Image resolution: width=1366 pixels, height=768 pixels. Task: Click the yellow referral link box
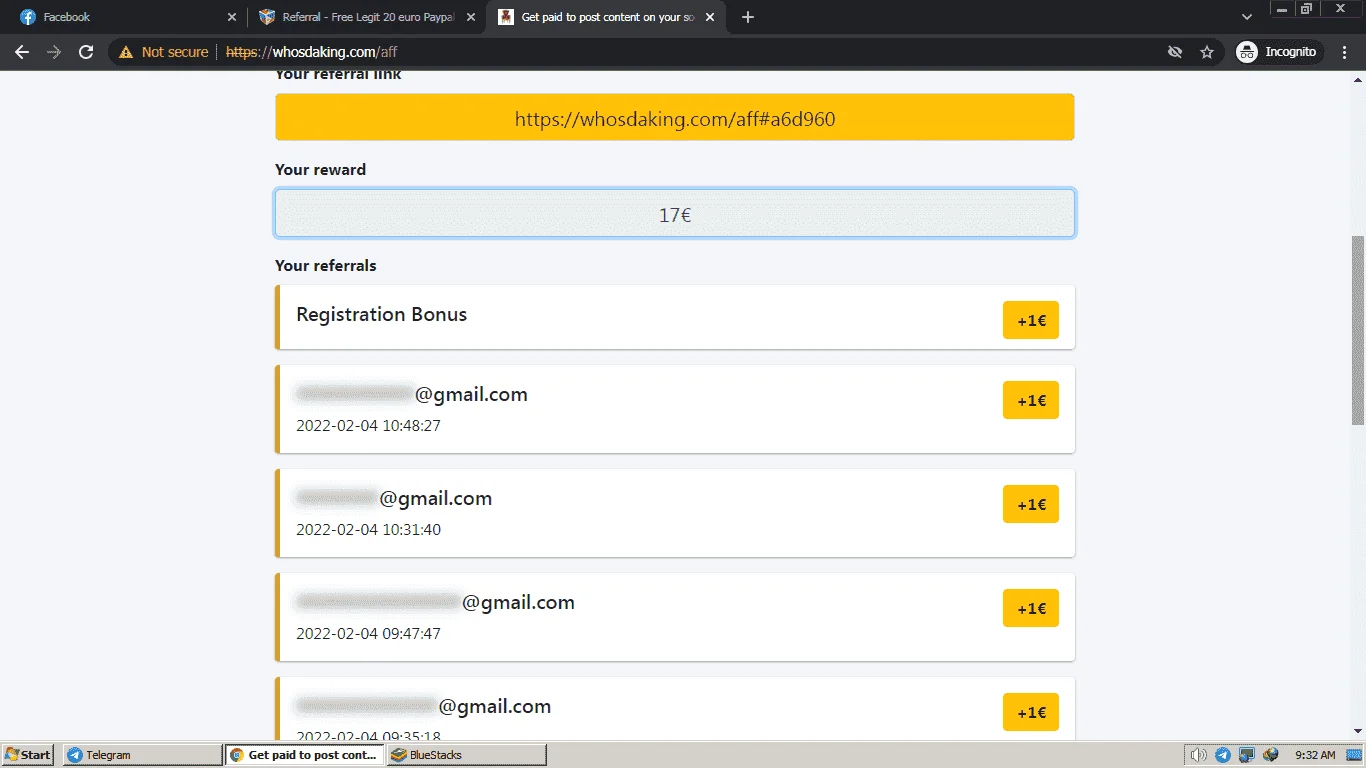pos(675,118)
